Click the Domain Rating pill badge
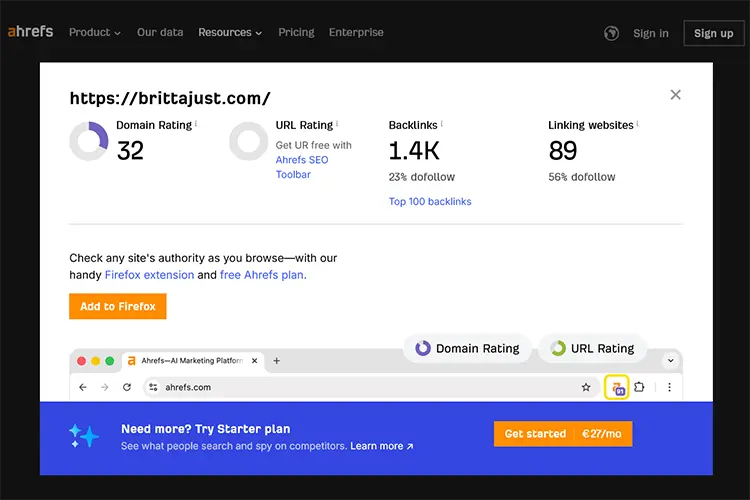This screenshot has width=750, height=500. 467,348
